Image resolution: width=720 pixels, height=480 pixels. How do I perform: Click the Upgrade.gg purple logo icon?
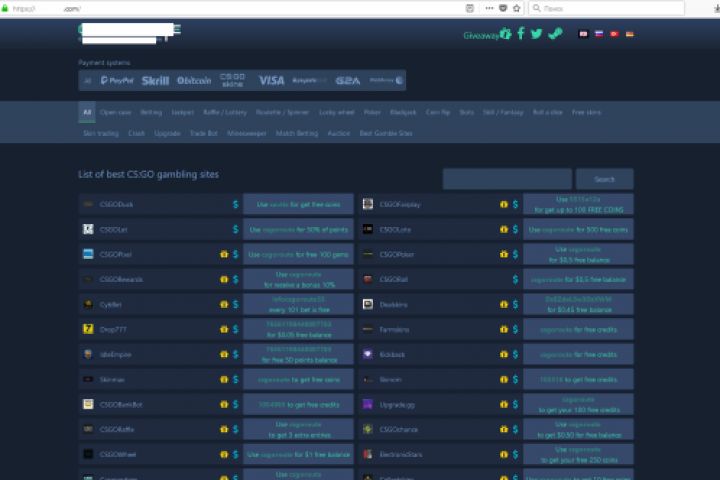[x=368, y=404]
